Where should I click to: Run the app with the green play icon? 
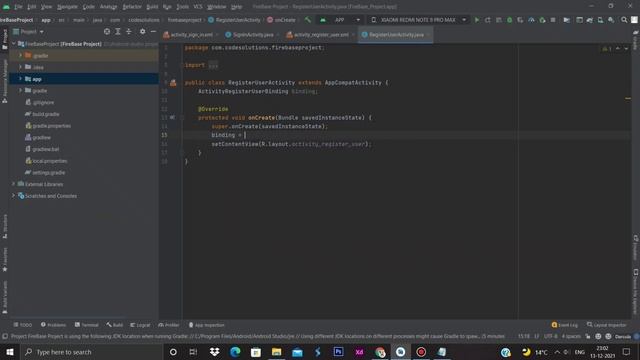tap(476, 20)
